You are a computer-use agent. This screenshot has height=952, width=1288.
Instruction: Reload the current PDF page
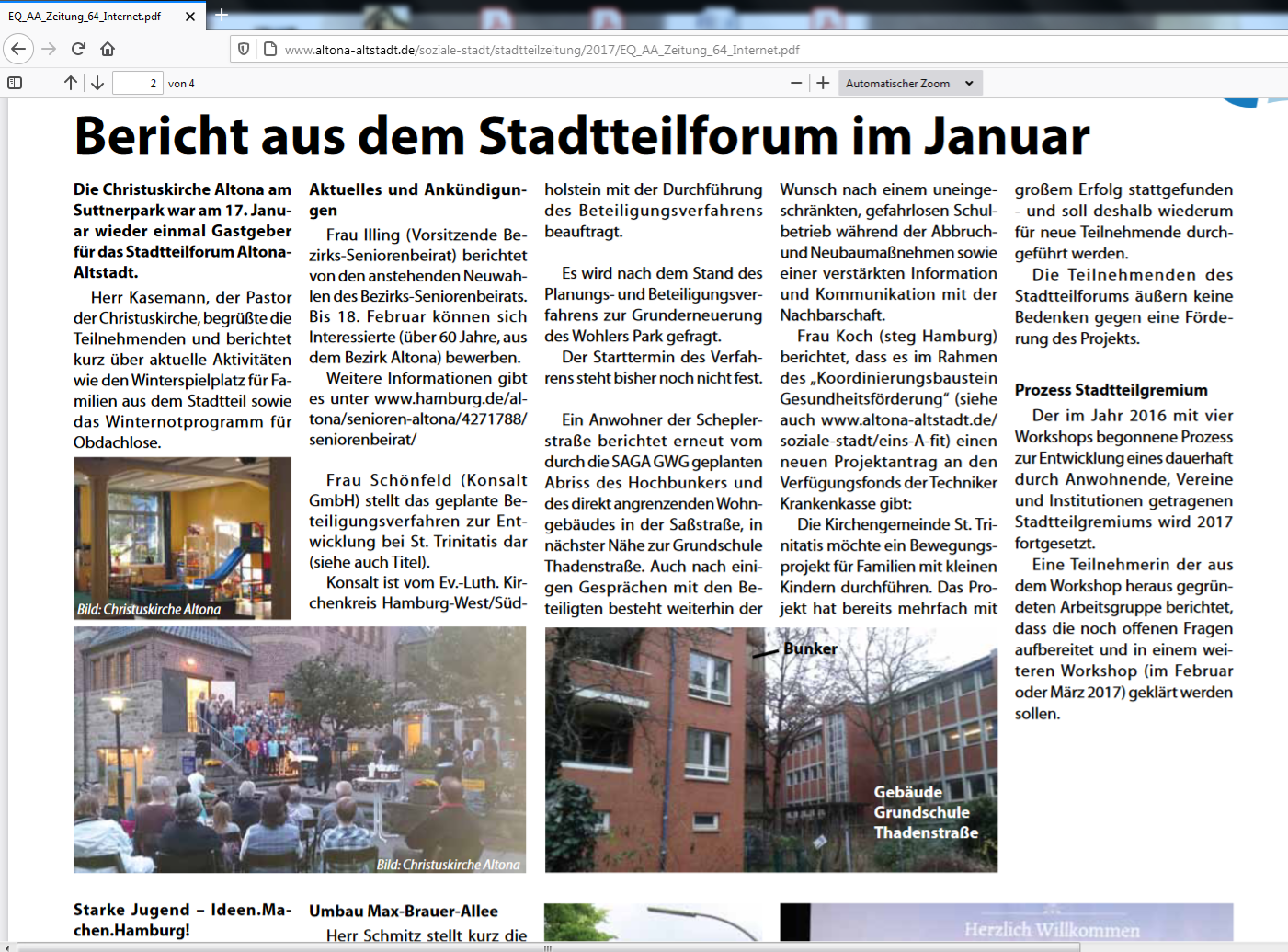(x=79, y=49)
